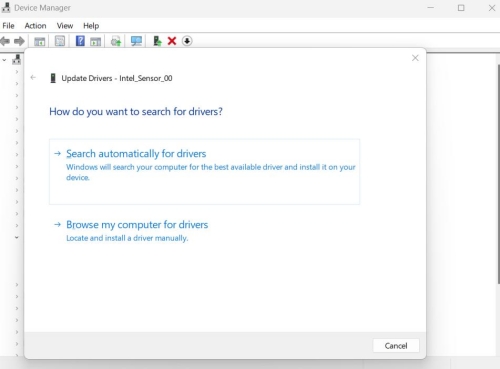The image size is (500, 369).
Task: Select the computer root node icon in tree
Action: [x=16, y=60]
